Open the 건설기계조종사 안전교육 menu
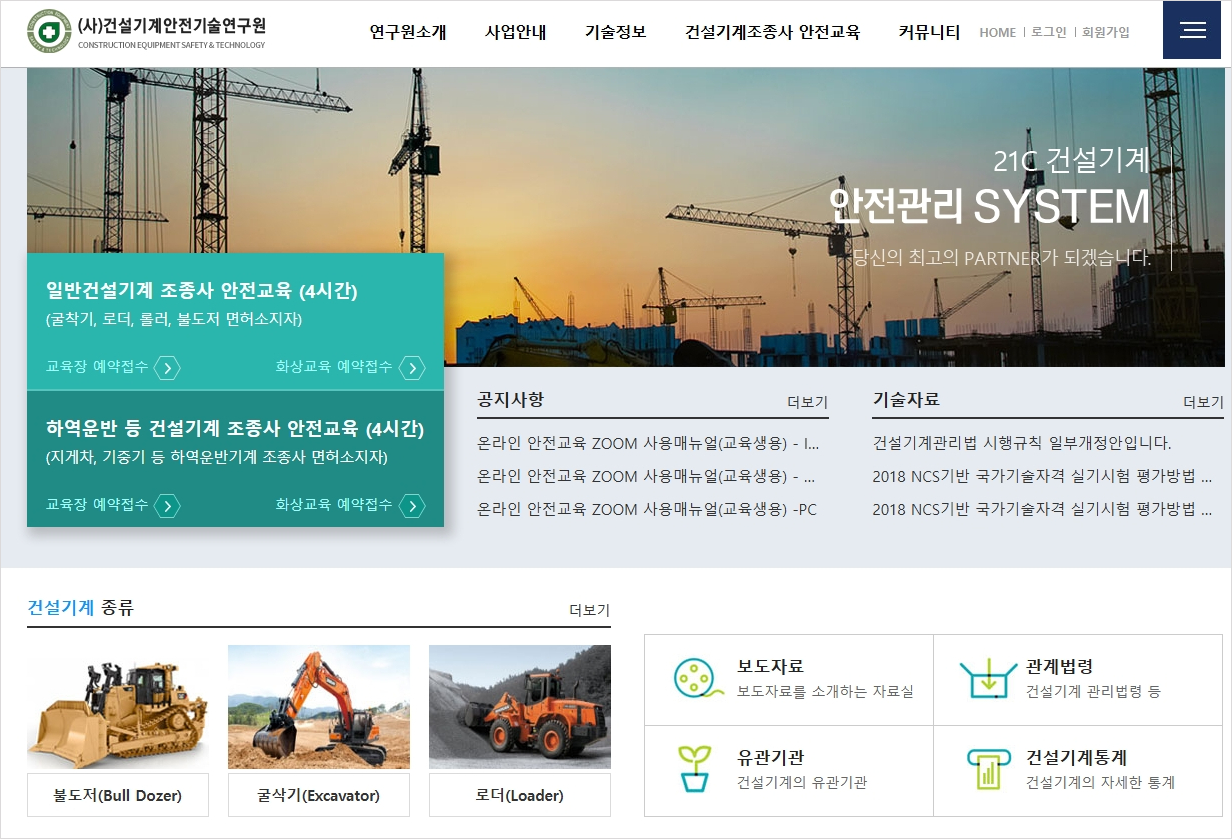 pyautogui.click(x=774, y=32)
